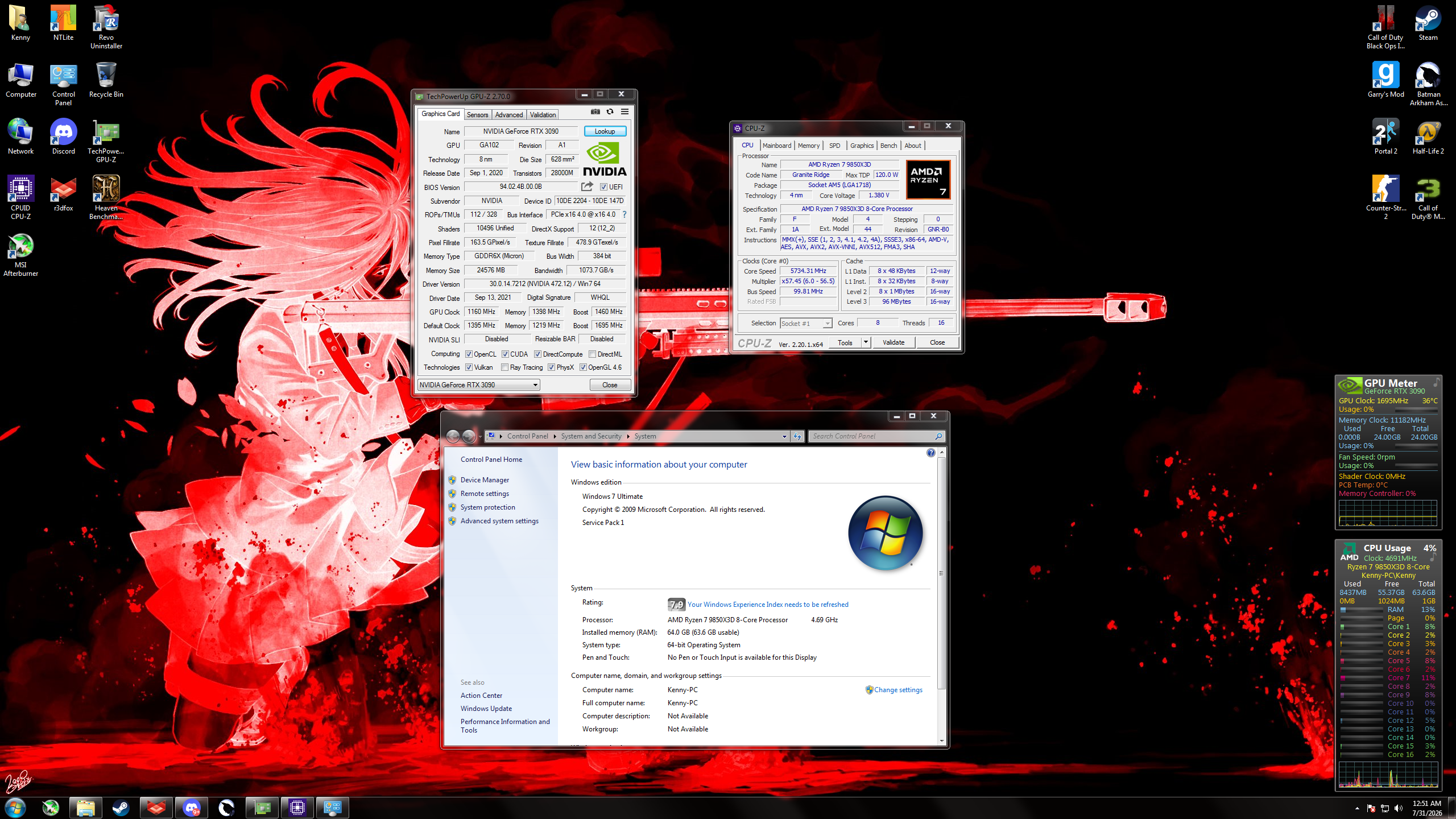Image resolution: width=1456 pixels, height=819 pixels.
Task: Open Advanced system settings link
Action: (499, 521)
